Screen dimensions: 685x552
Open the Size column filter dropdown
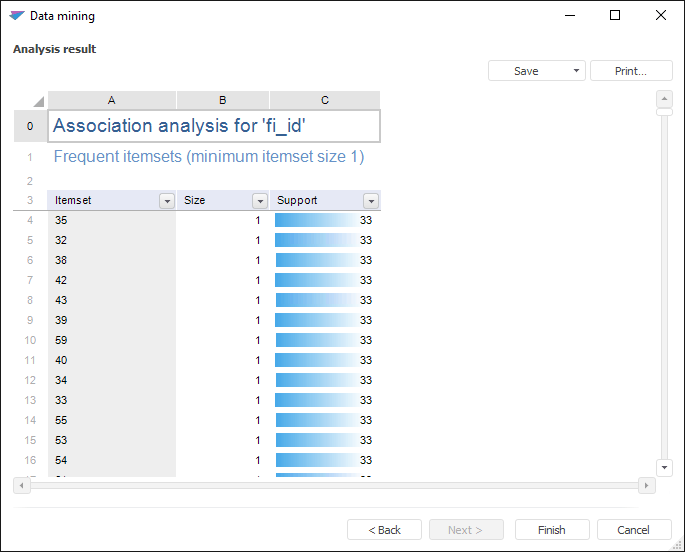tap(260, 201)
